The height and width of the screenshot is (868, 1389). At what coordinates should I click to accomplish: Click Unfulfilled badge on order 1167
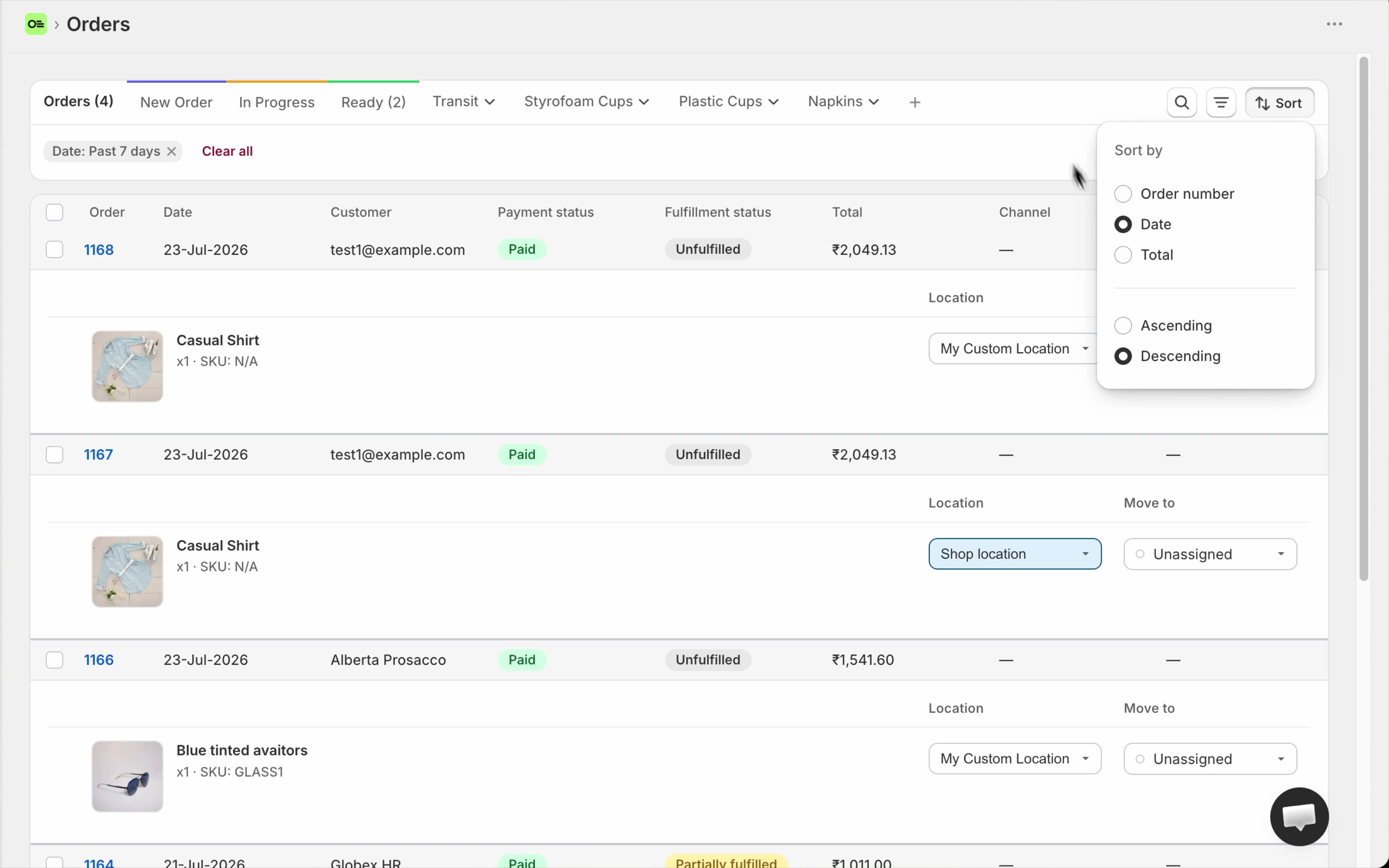[x=708, y=454]
